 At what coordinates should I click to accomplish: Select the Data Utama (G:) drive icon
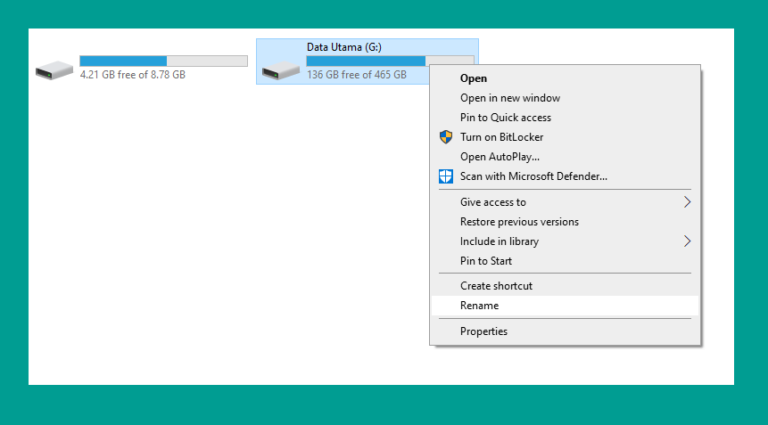click(281, 71)
